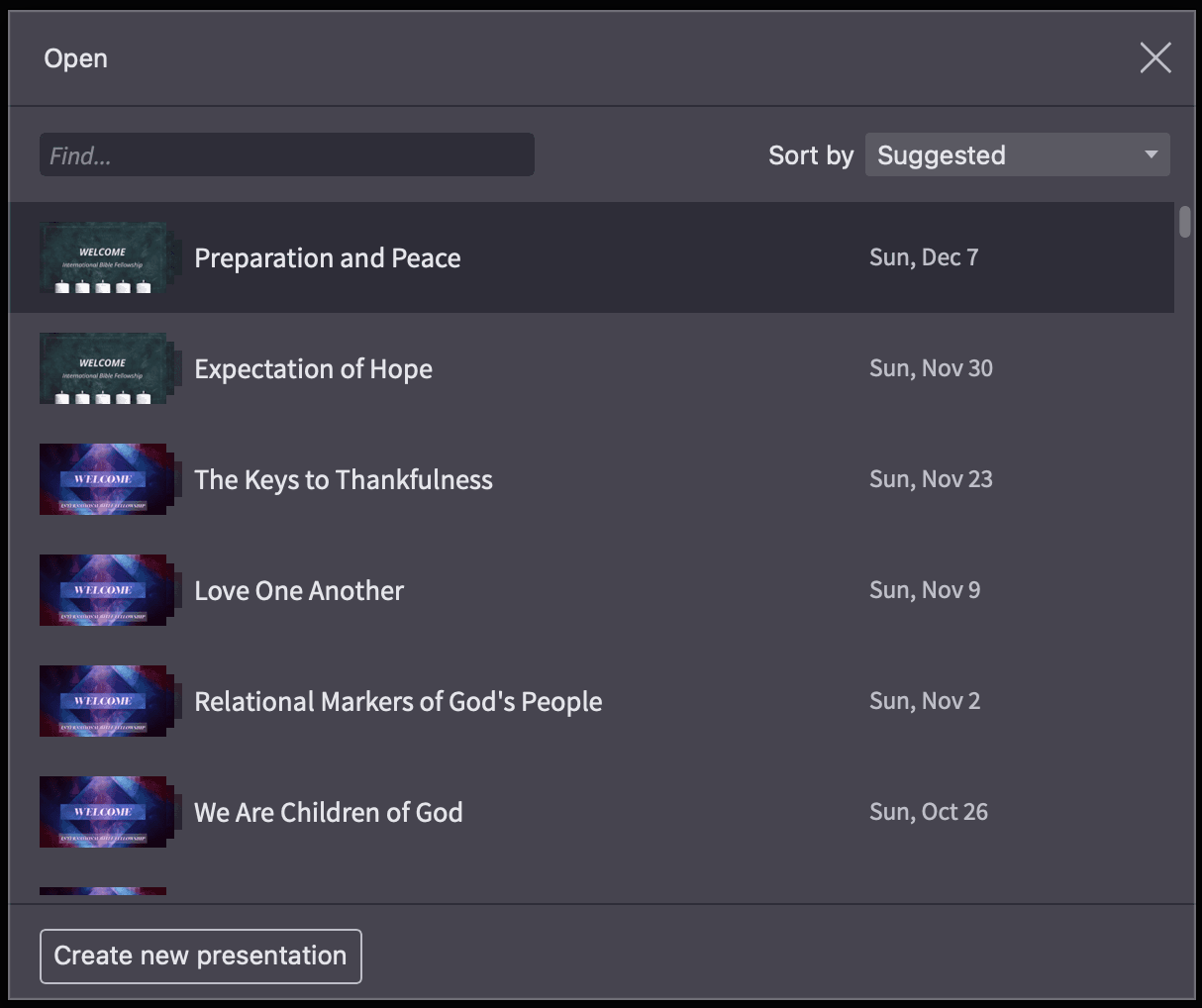1202x1008 pixels.
Task: Close the Open dialog with X
Action: [x=1154, y=58]
